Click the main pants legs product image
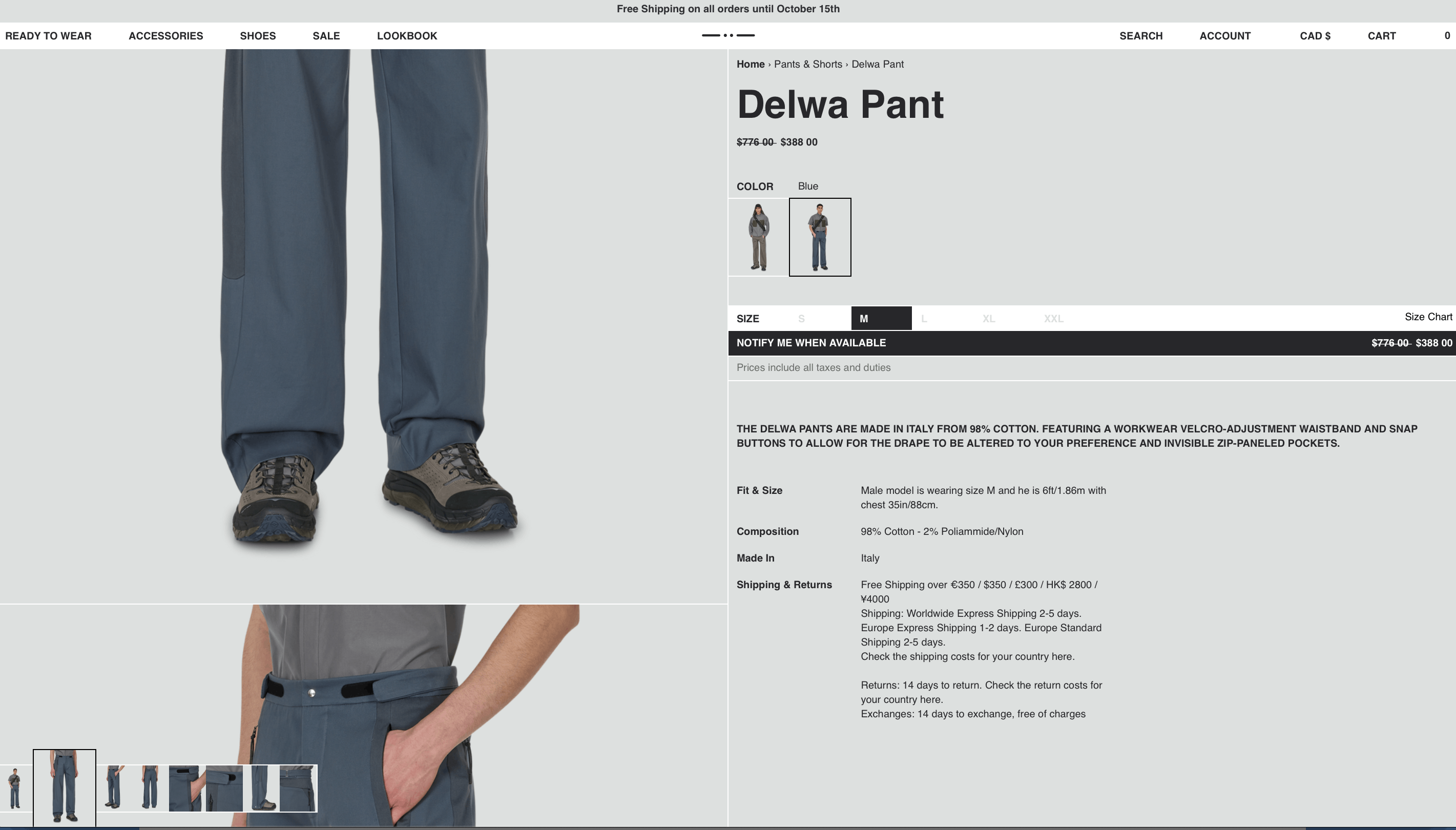This screenshot has width=1456, height=830. point(364,326)
